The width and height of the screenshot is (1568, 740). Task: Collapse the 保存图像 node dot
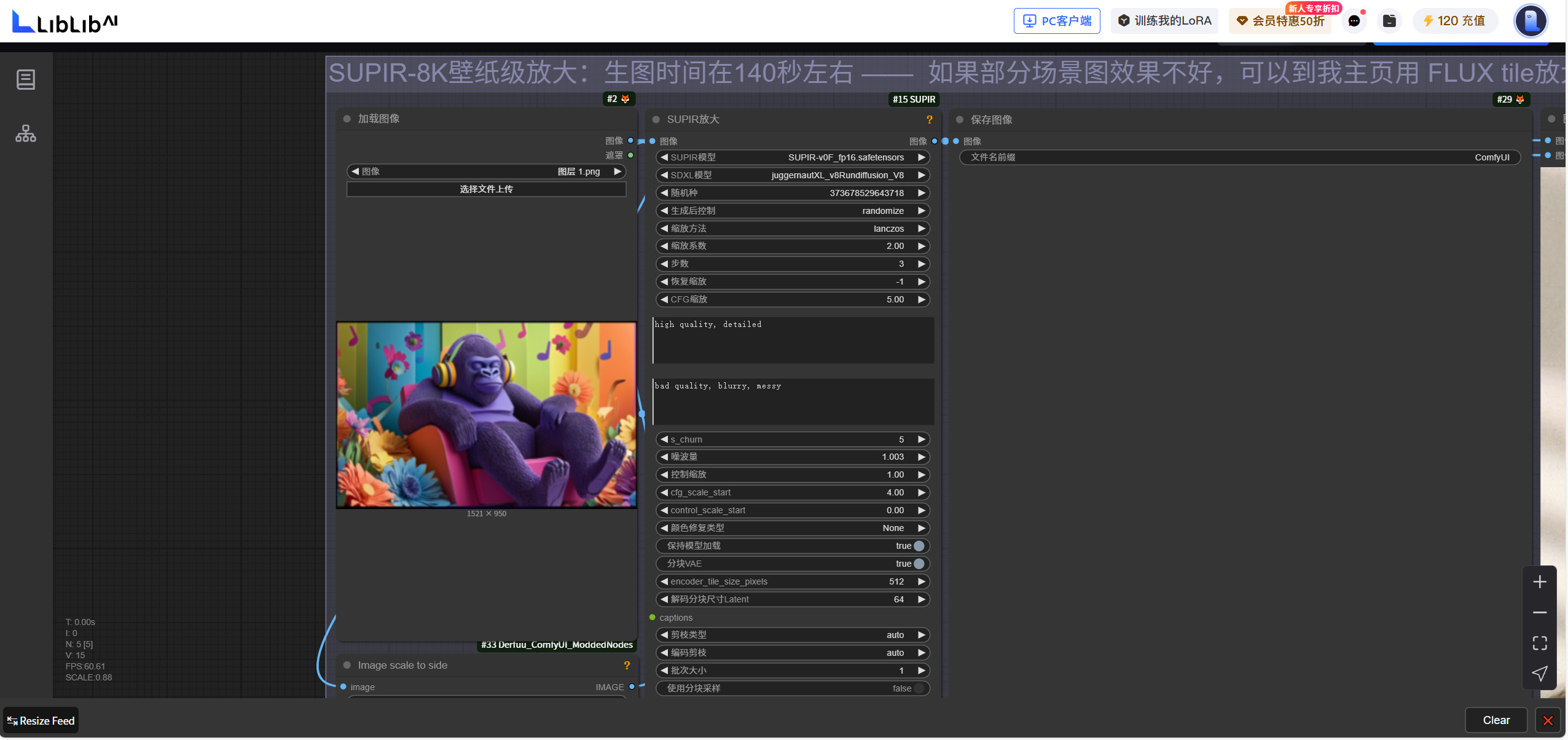960,119
